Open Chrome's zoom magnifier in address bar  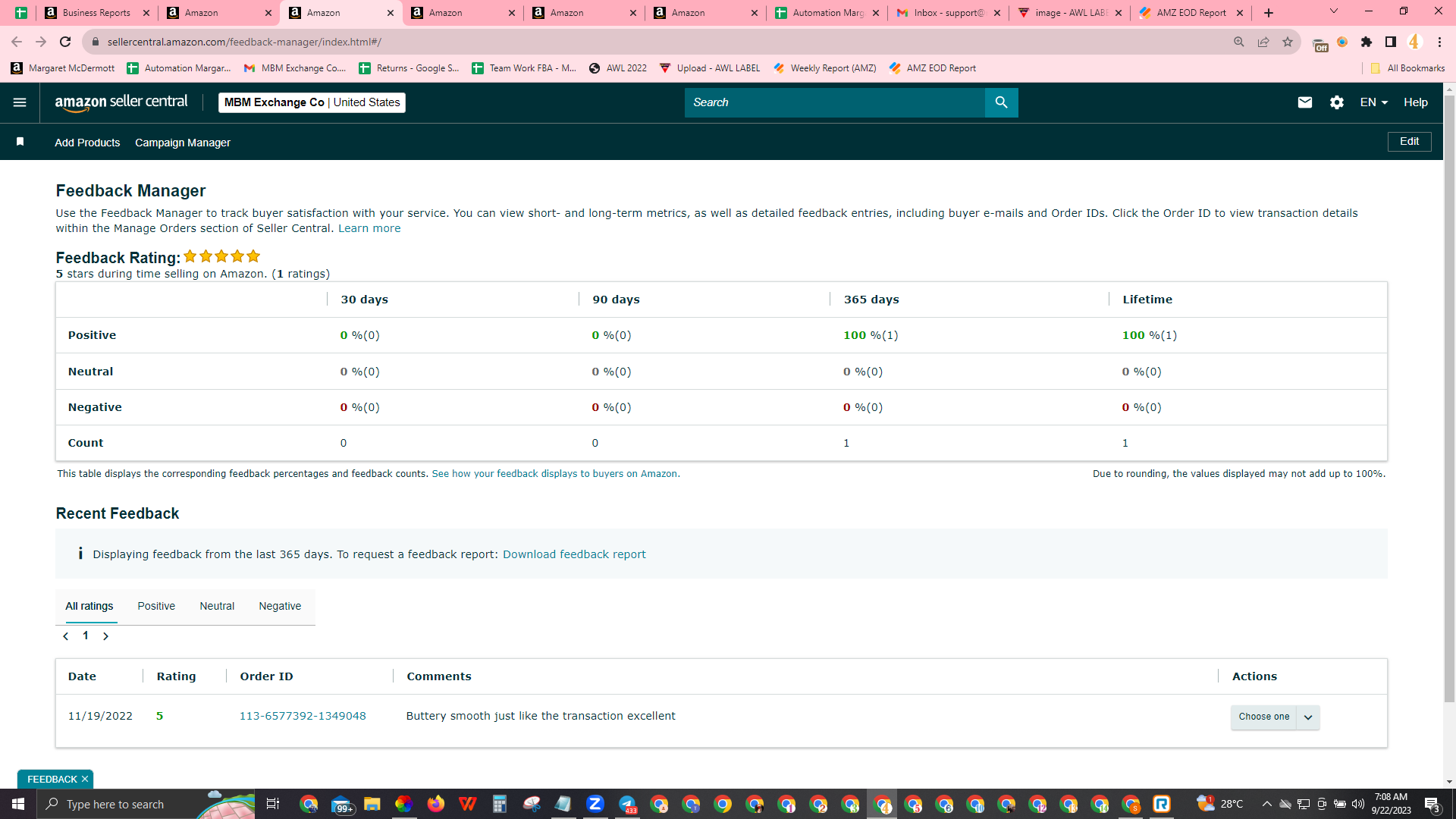tap(1238, 42)
